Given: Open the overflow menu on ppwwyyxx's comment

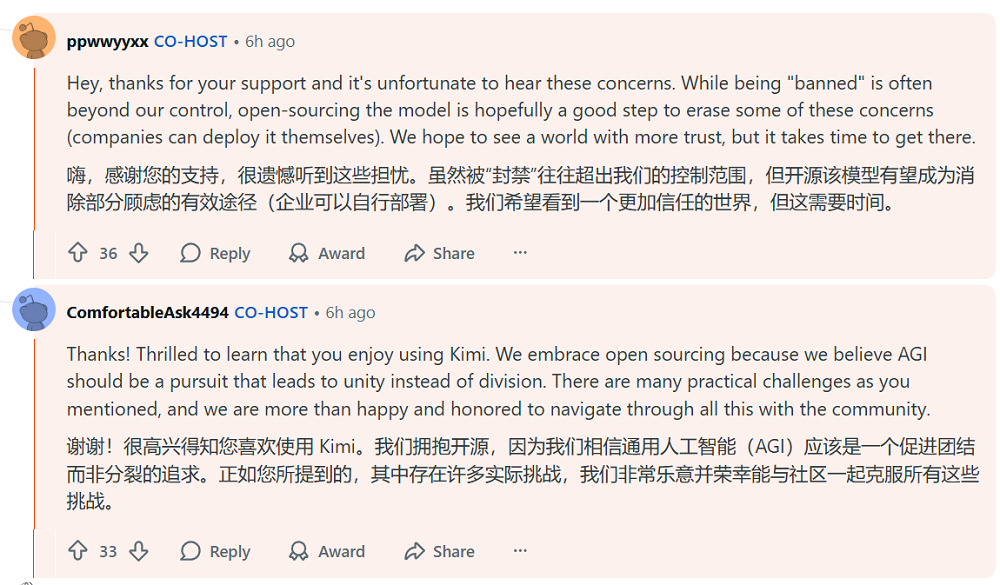Looking at the screenshot, I should [520, 253].
